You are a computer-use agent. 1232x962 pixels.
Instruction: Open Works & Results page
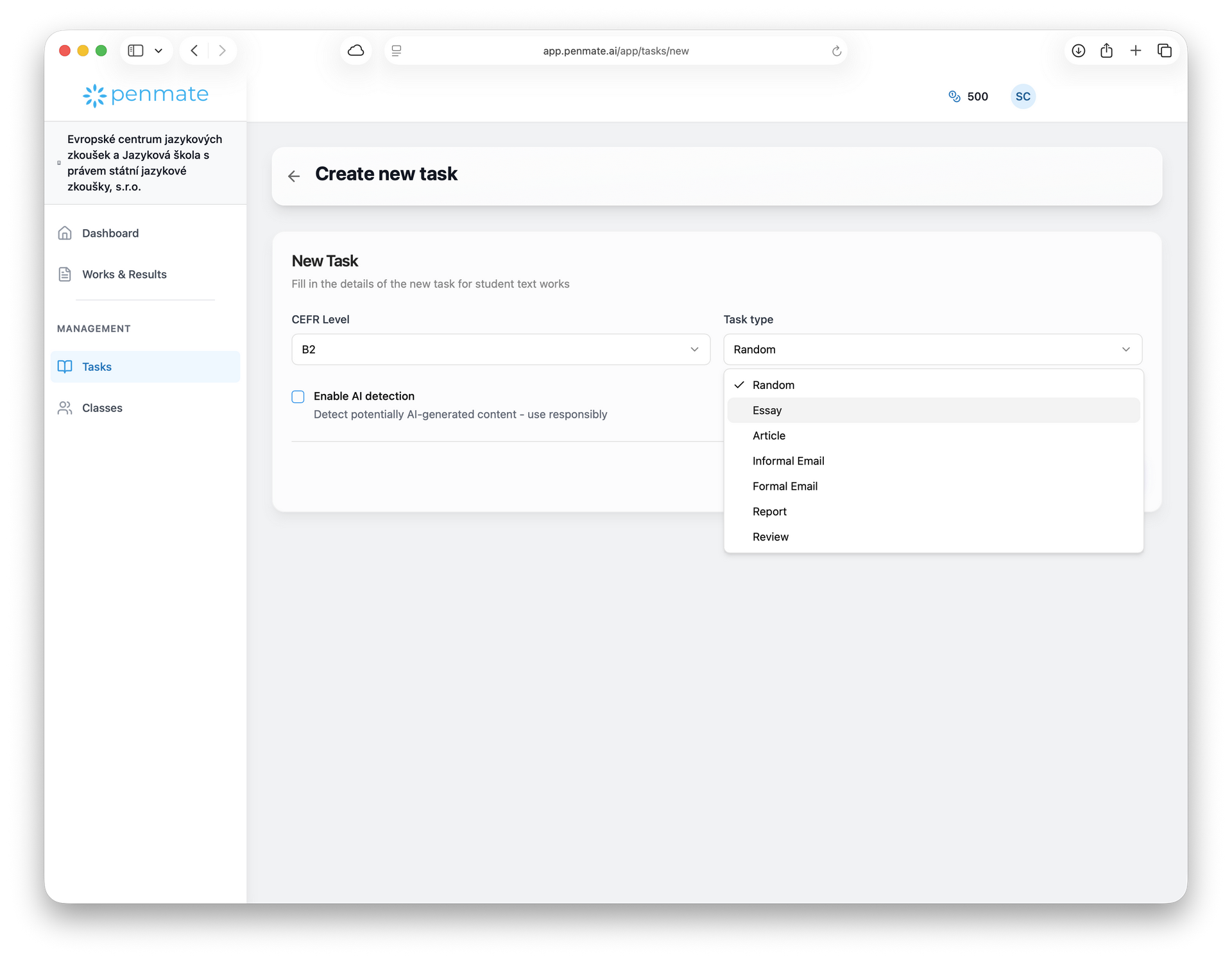coord(124,274)
